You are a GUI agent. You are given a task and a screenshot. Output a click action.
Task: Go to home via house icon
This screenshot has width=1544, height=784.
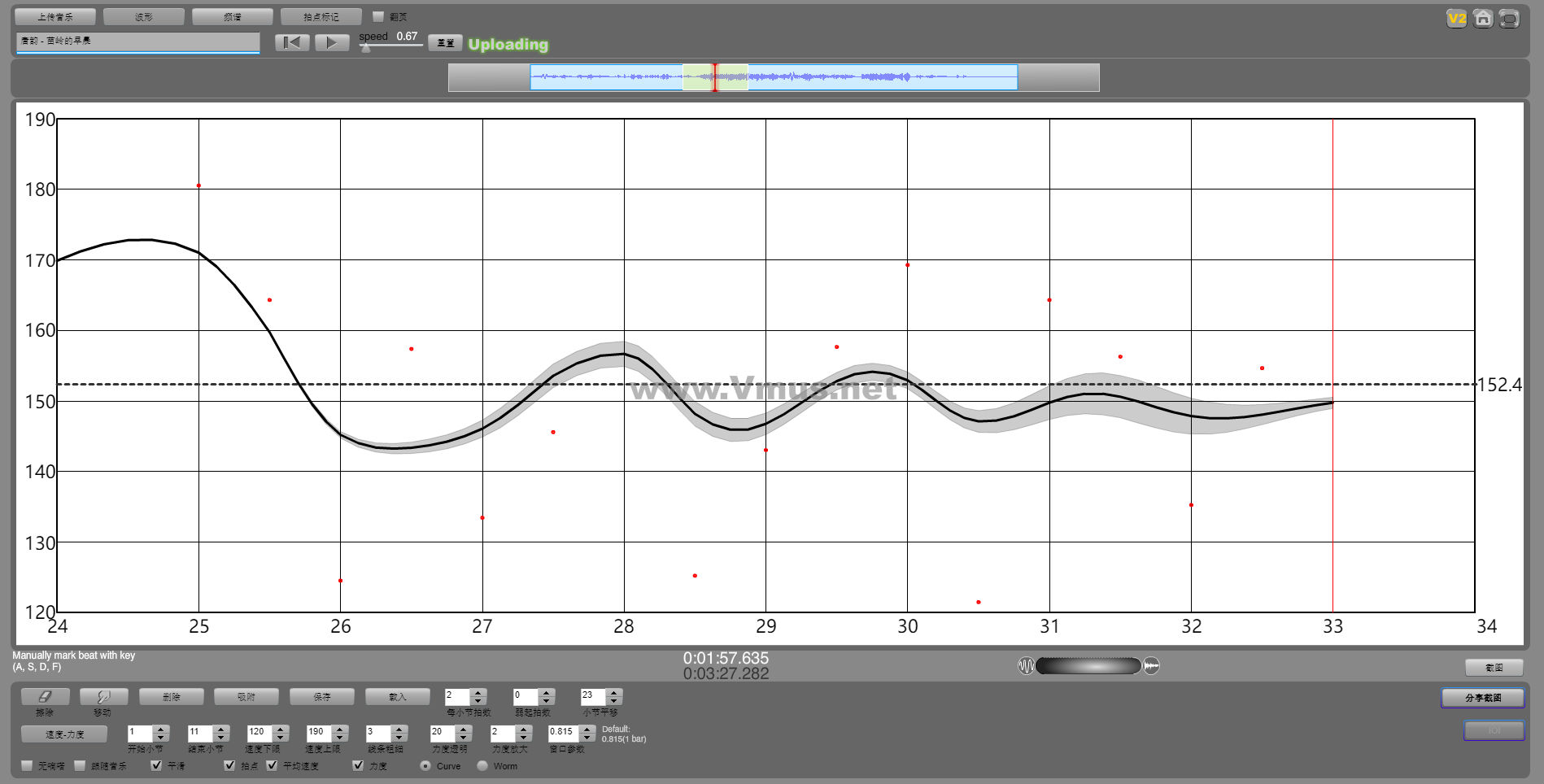(1483, 19)
